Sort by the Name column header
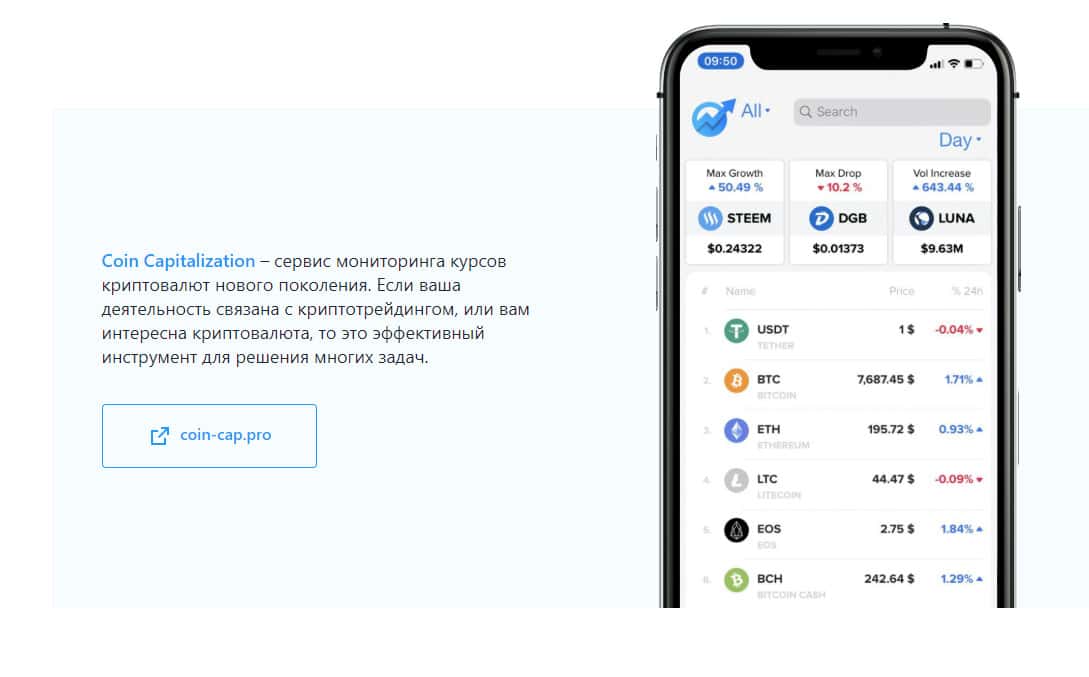The image size is (1089, 677). [x=740, y=291]
